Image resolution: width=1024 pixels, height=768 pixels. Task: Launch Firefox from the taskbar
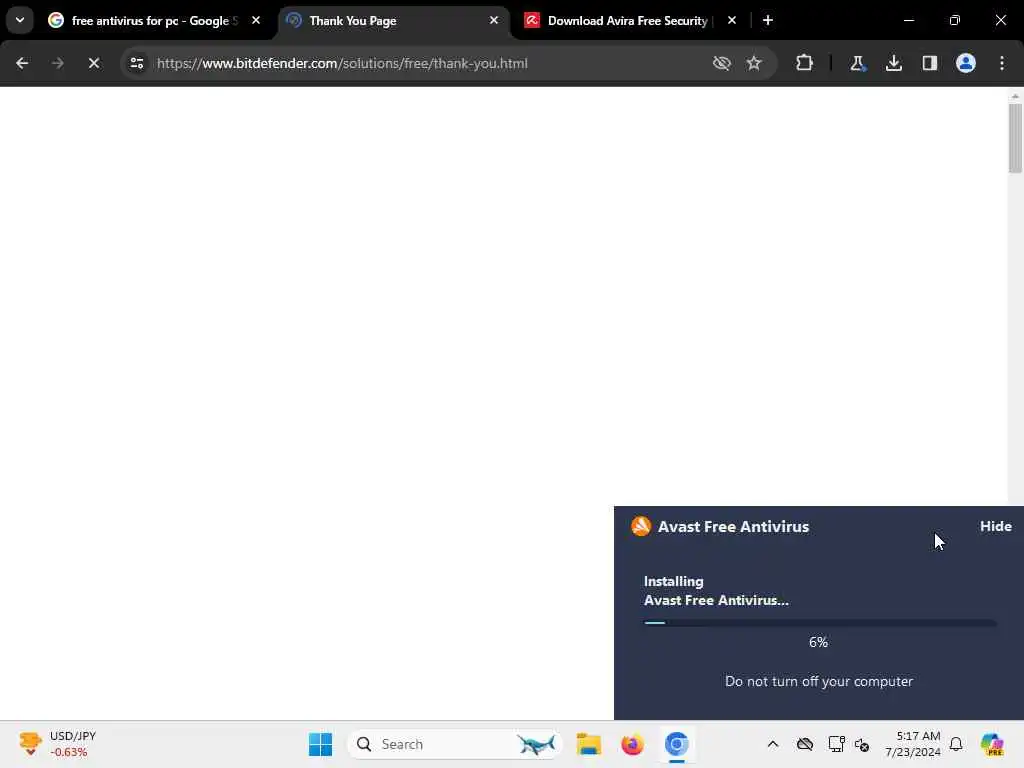coord(632,744)
